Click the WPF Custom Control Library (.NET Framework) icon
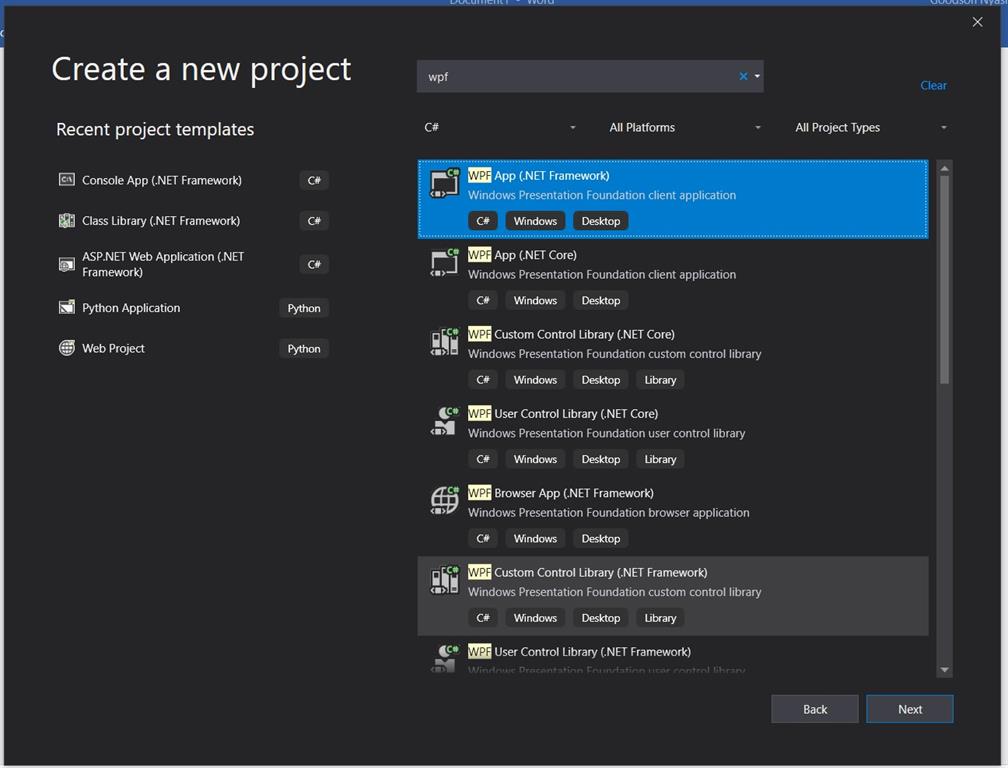The height and width of the screenshot is (768, 1008). (443, 579)
